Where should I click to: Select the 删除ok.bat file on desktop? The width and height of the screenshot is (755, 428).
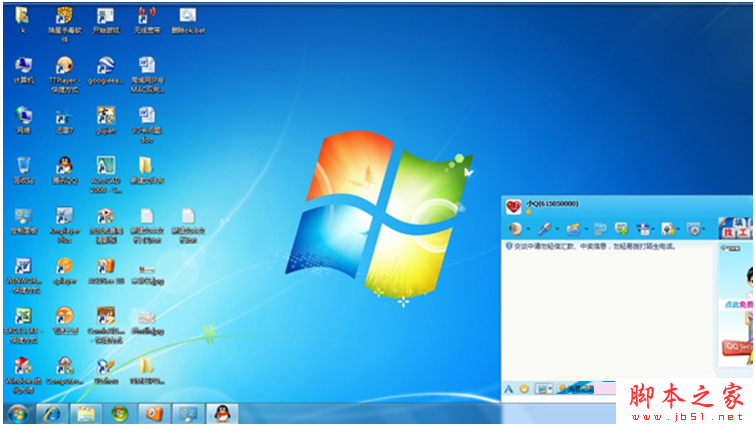[x=188, y=20]
